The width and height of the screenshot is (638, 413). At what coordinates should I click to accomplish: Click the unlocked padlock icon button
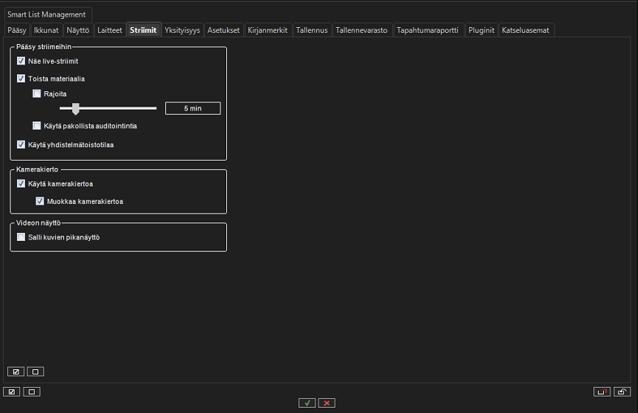622,392
